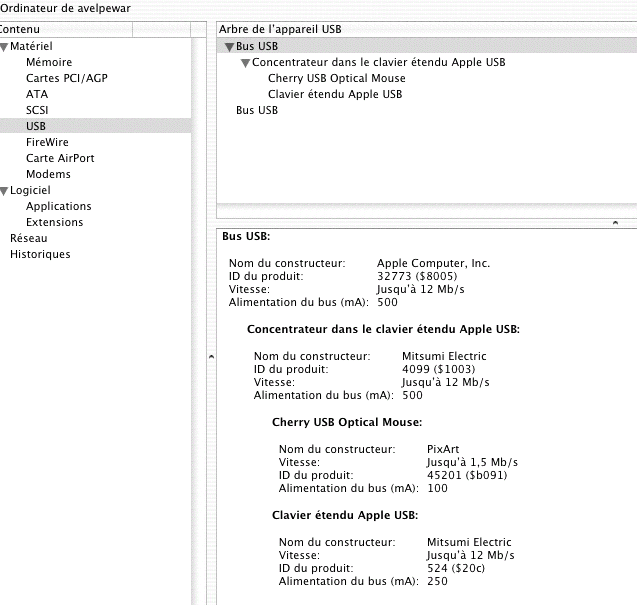
Task: Click bus power value 100
Action: (437, 488)
